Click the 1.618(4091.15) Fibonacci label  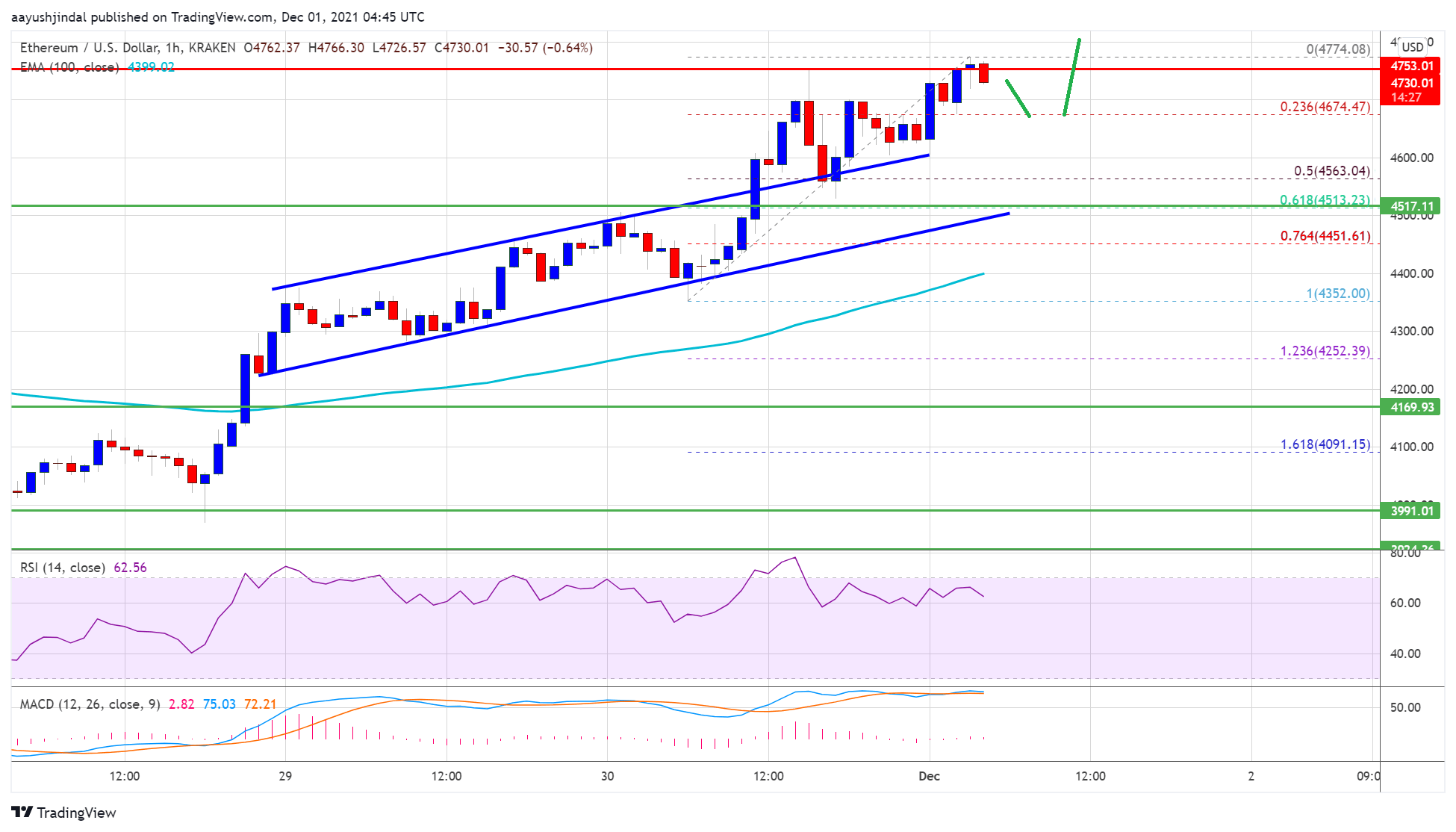1325,444
